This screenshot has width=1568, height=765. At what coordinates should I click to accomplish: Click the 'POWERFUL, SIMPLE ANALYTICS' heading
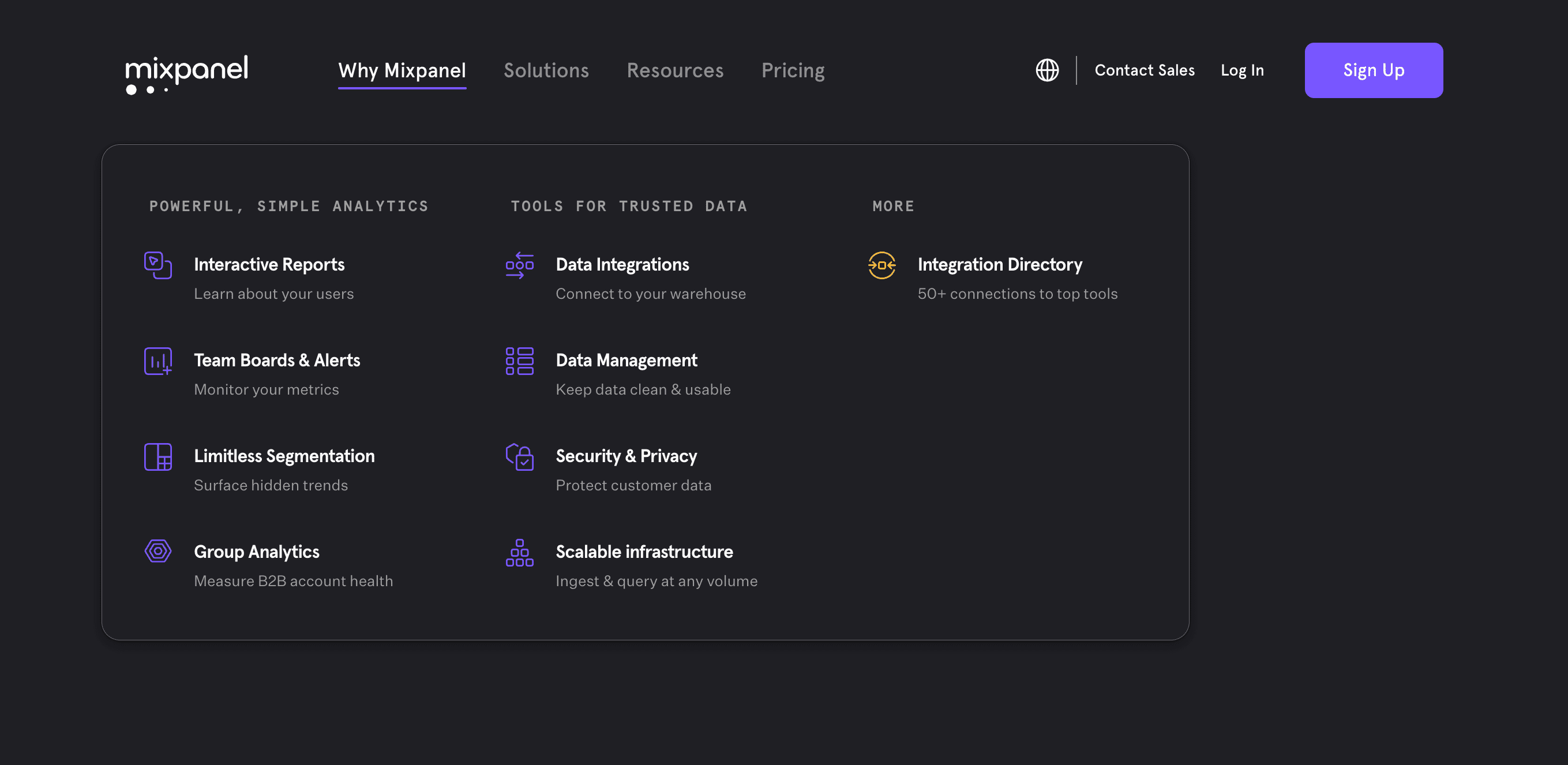(x=288, y=207)
